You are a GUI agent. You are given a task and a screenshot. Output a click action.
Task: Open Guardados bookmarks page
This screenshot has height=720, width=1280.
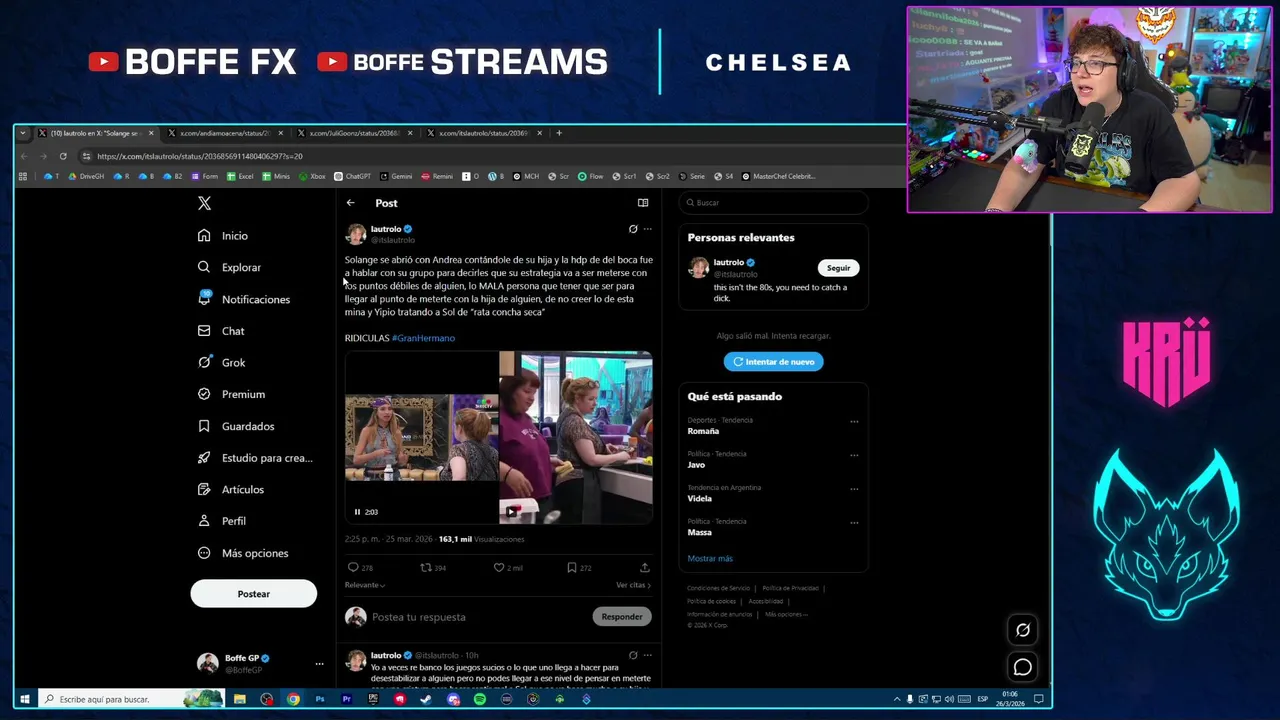coord(236,426)
